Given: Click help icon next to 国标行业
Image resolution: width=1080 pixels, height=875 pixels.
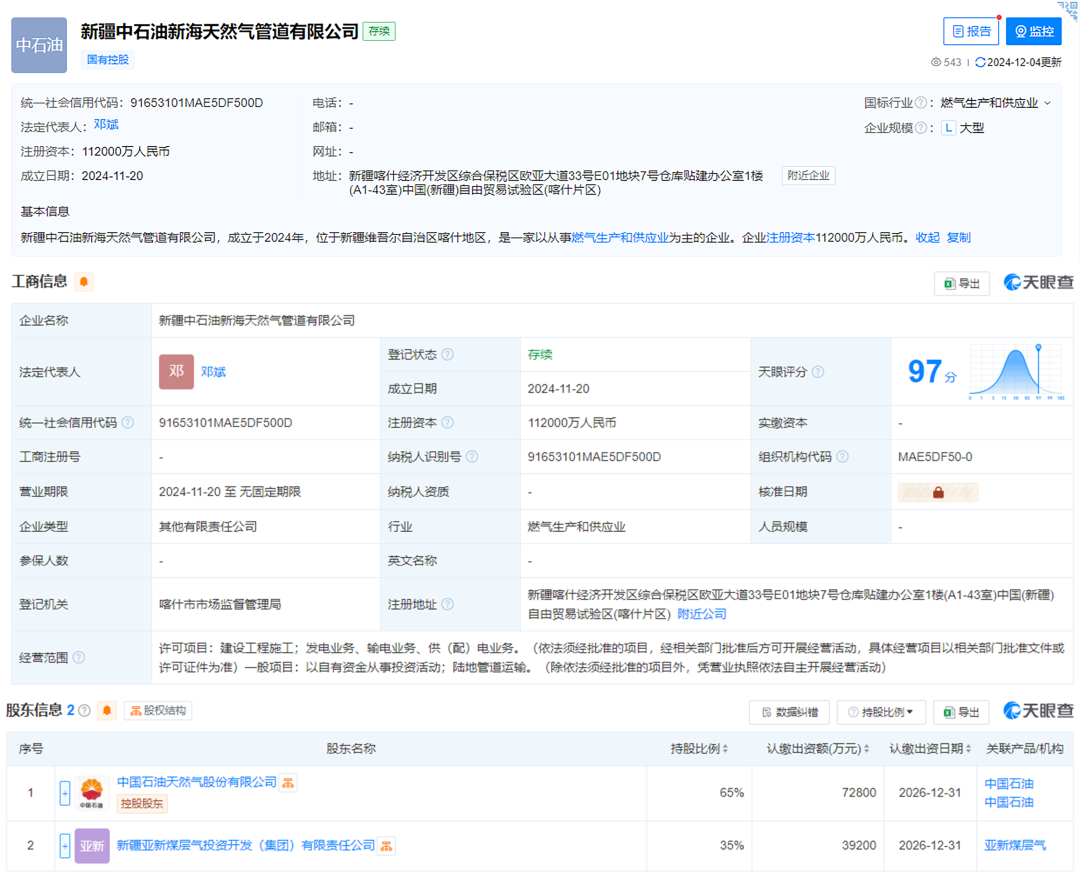Looking at the screenshot, I should [920, 103].
